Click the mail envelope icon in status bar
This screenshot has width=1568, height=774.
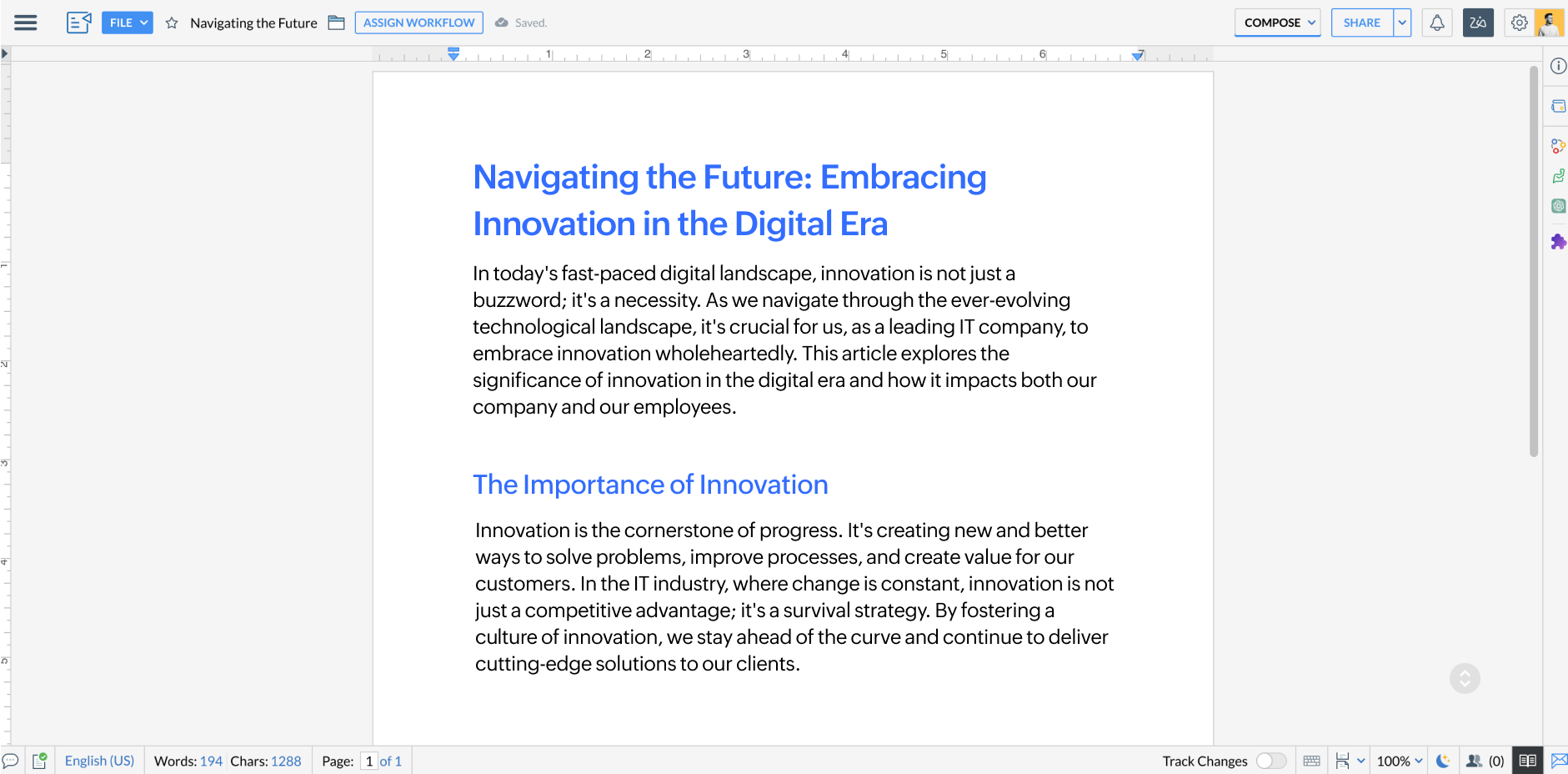[x=1559, y=761]
